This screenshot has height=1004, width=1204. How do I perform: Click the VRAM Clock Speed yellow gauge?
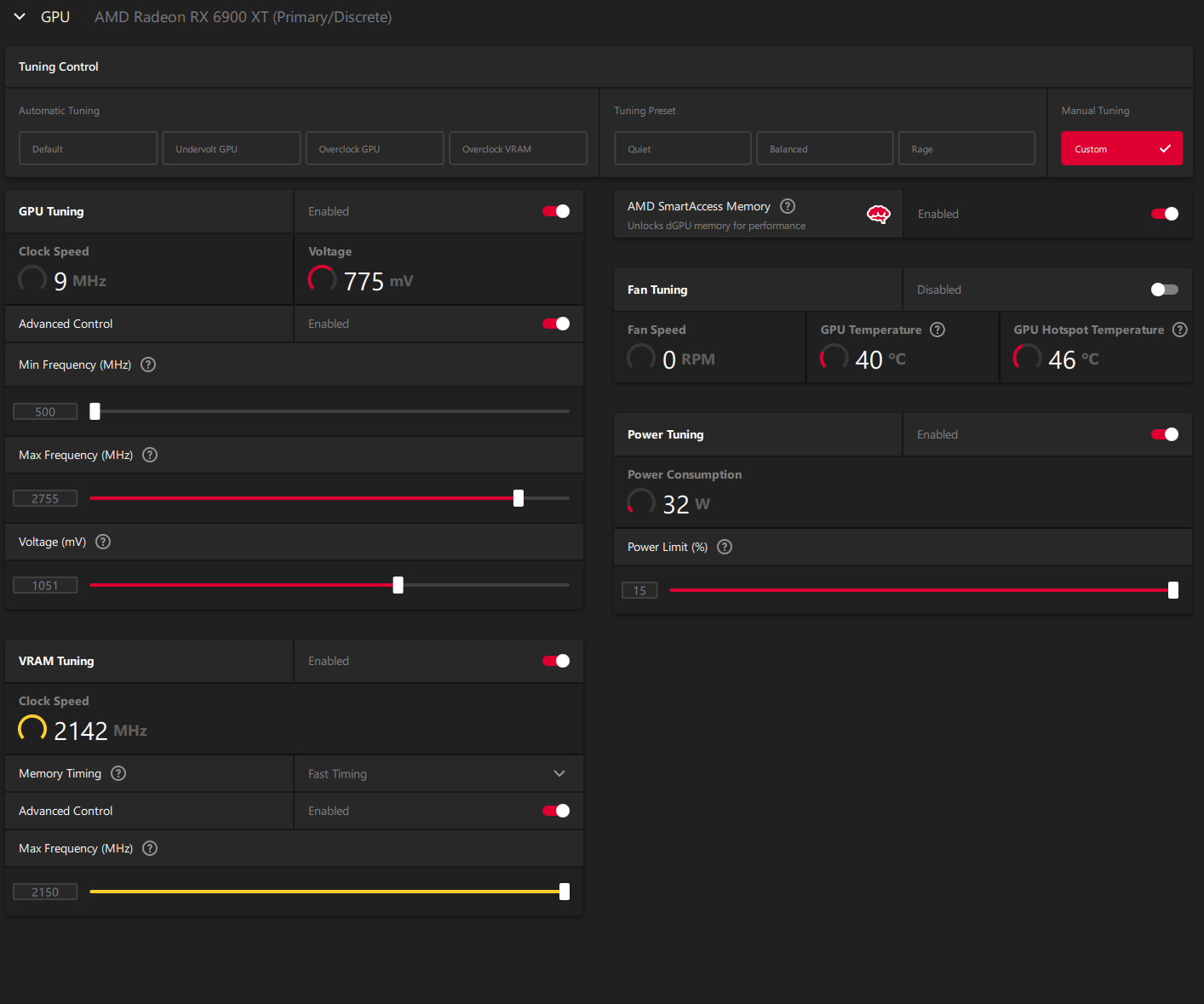[x=32, y=728]
